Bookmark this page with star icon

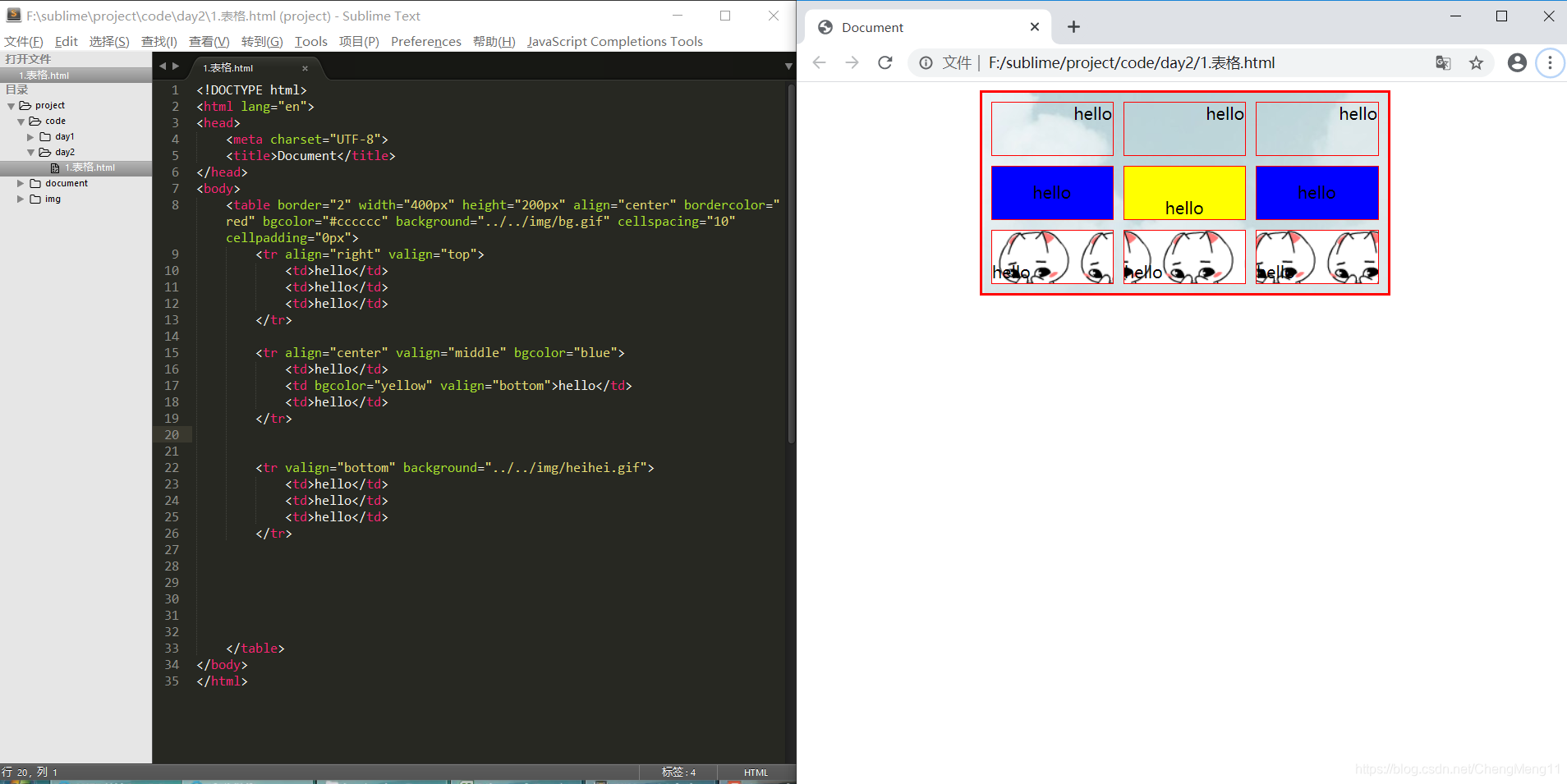point(1476,63)
